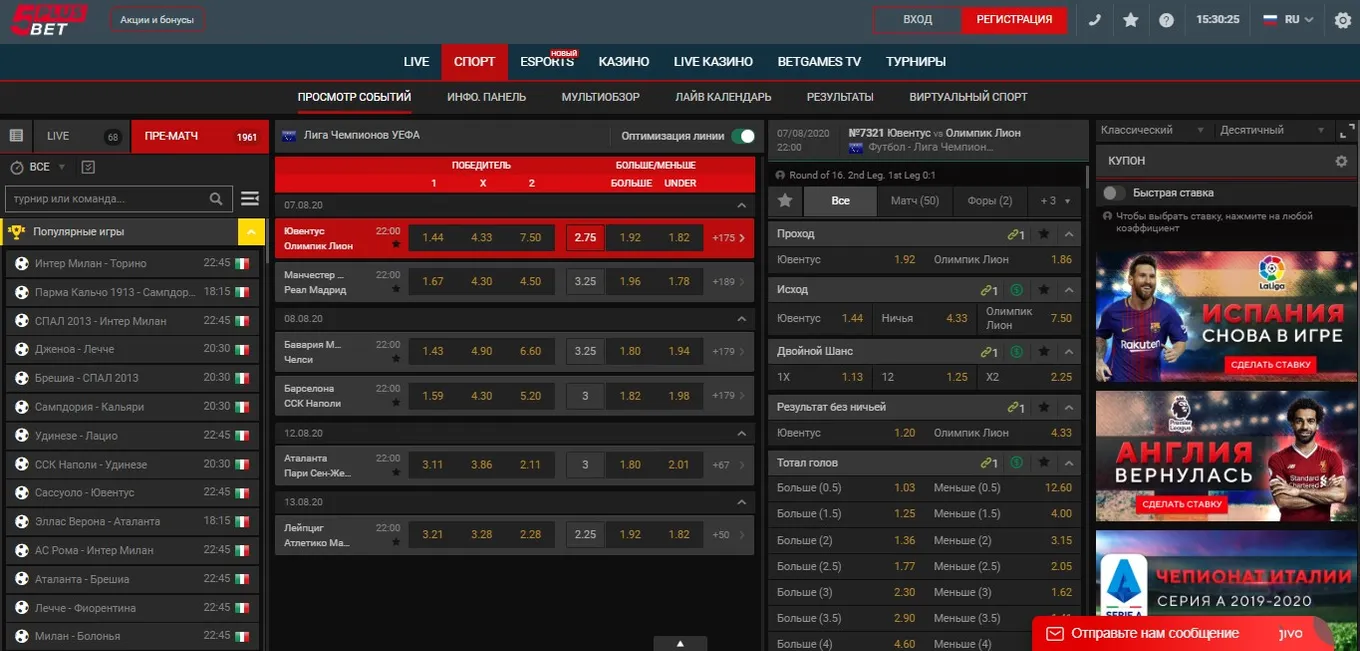This screenshot has width=1360, height=651.
Task: Star the Бавария – Челси match
Action: pyautogui.click(x=396, y=360)
